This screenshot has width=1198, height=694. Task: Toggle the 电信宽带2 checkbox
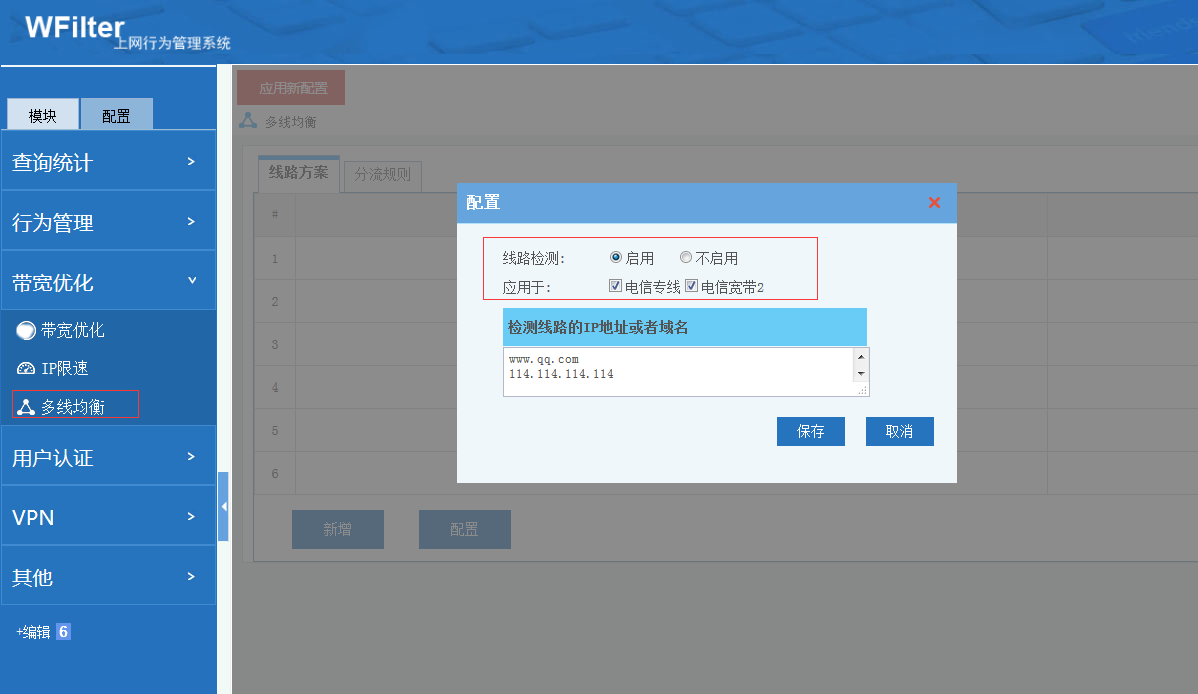(691, 287)
